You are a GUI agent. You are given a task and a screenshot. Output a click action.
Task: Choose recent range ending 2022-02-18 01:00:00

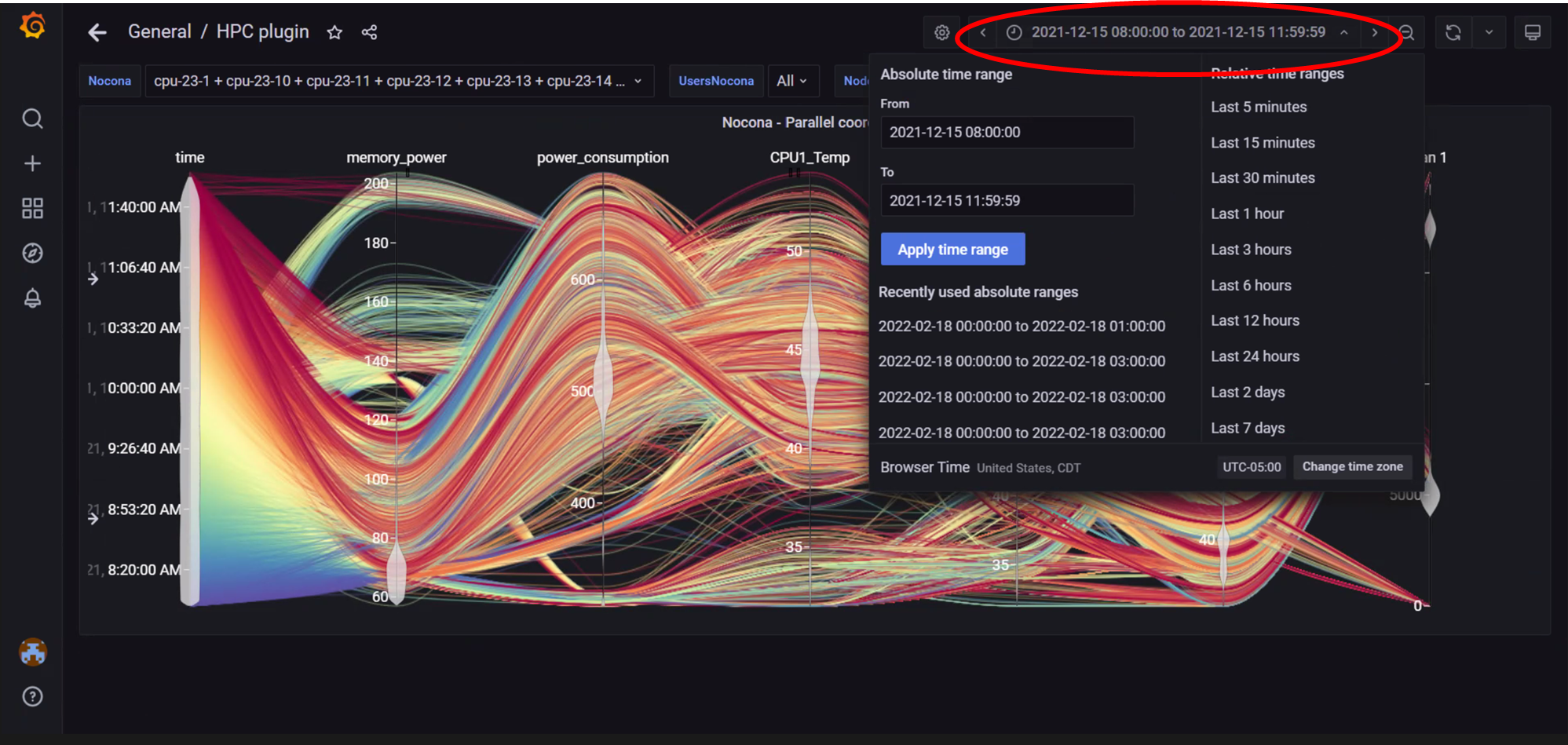click(x=1022, y=326)
